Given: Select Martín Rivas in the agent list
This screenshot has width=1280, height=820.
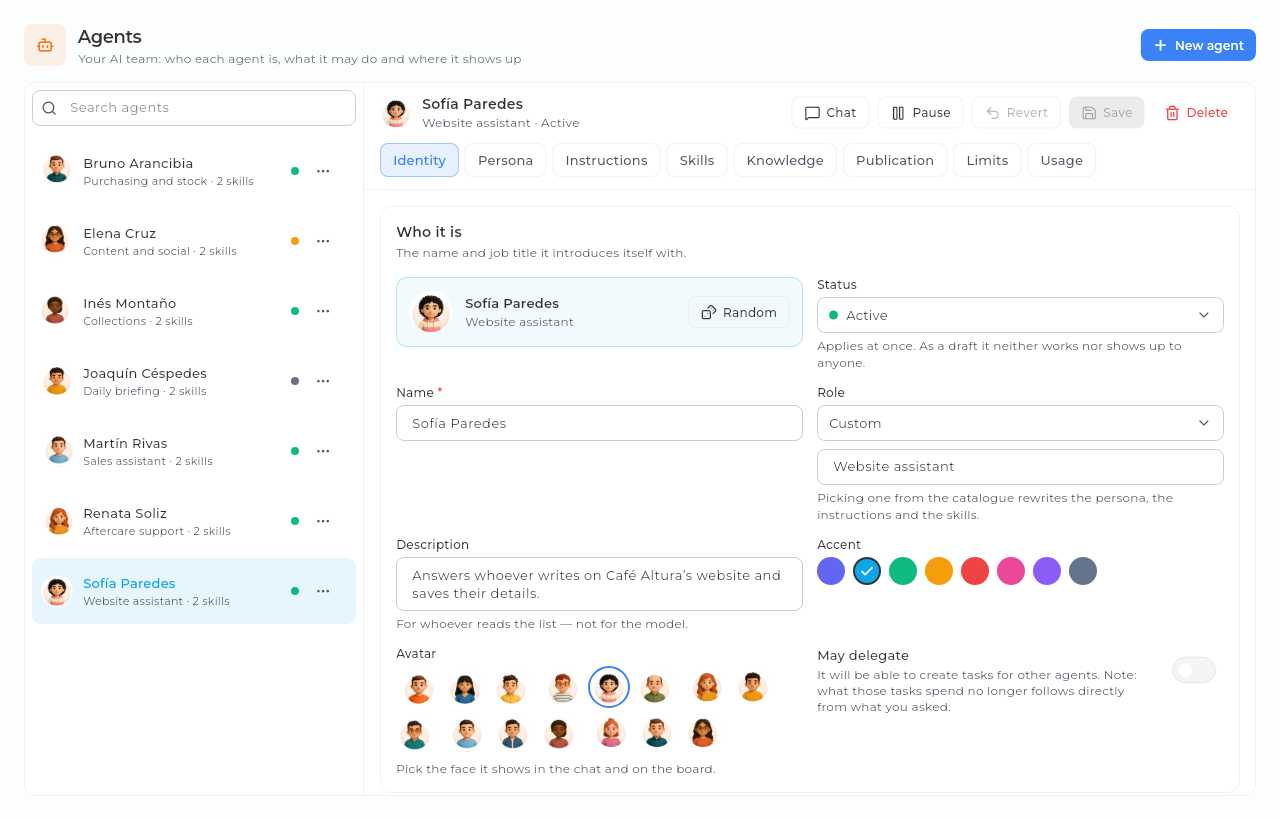Looking at the screenshot, I should click(x=194, y=451).
